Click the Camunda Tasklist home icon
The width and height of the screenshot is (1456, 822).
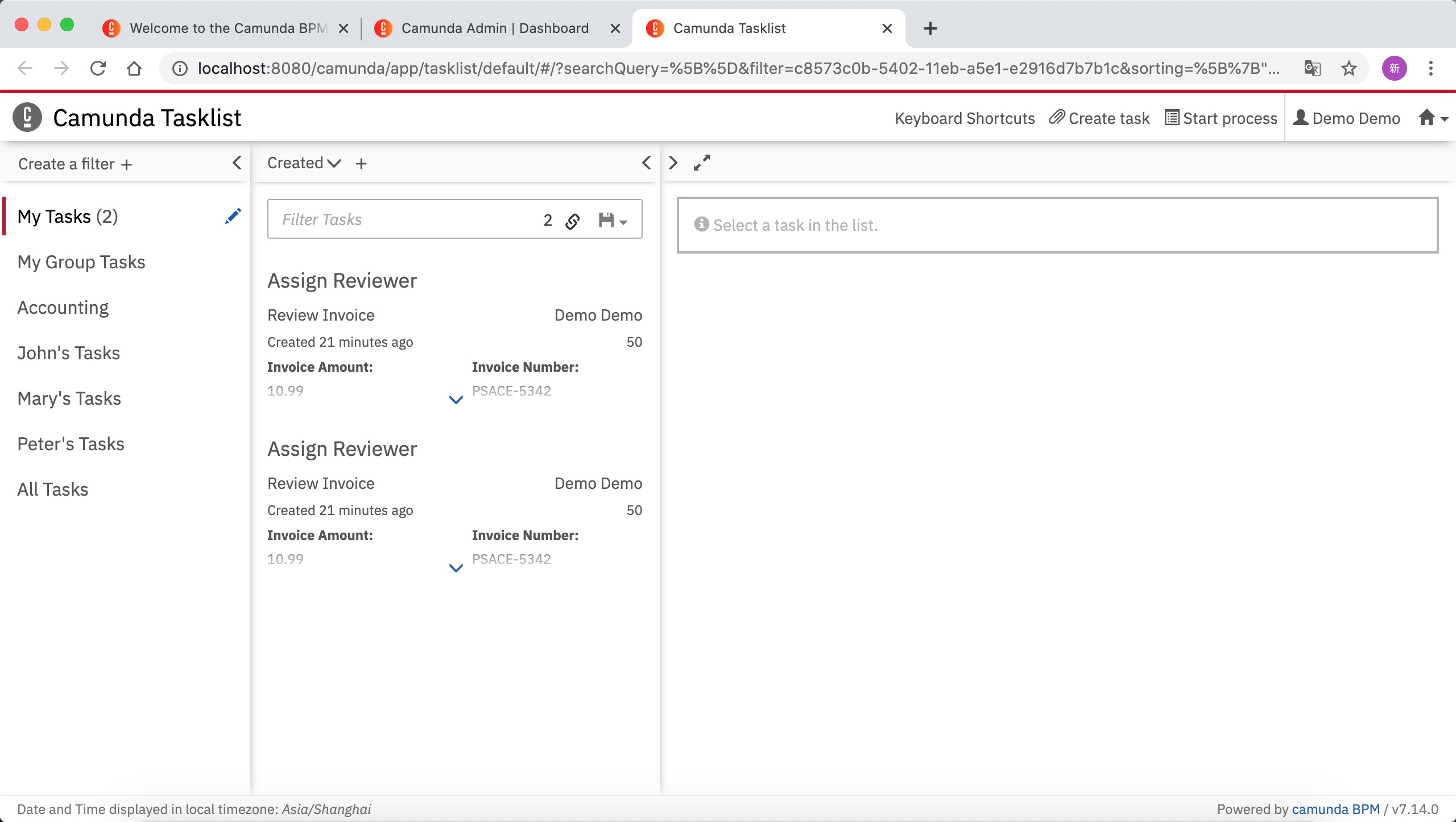1427,117
